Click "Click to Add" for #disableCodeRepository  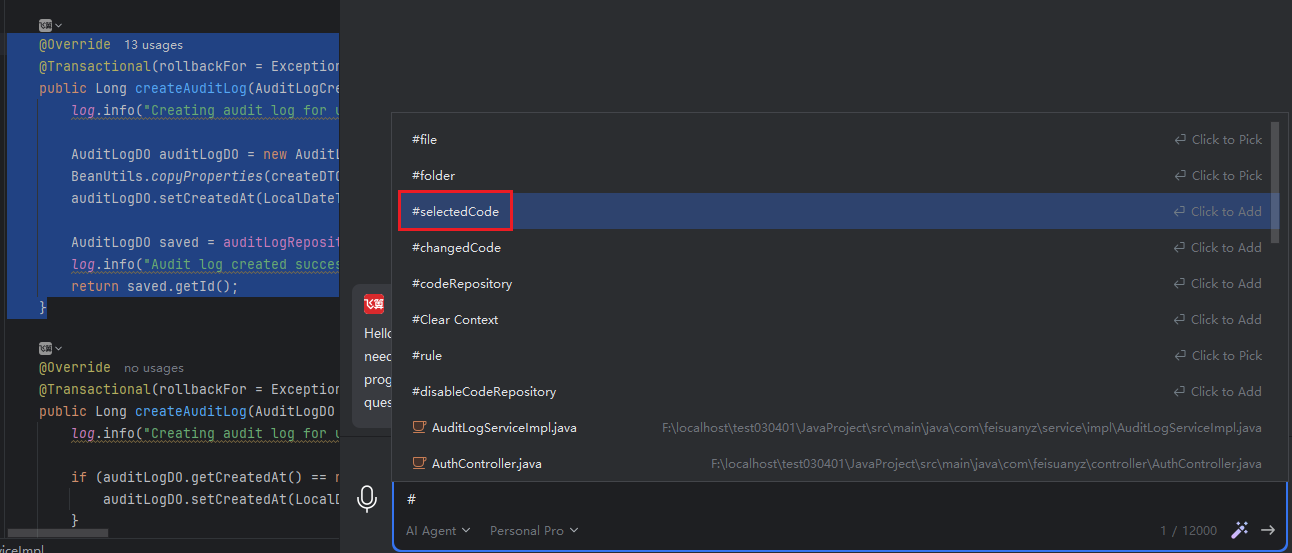pyautogui.click(x=1218, y=391)
